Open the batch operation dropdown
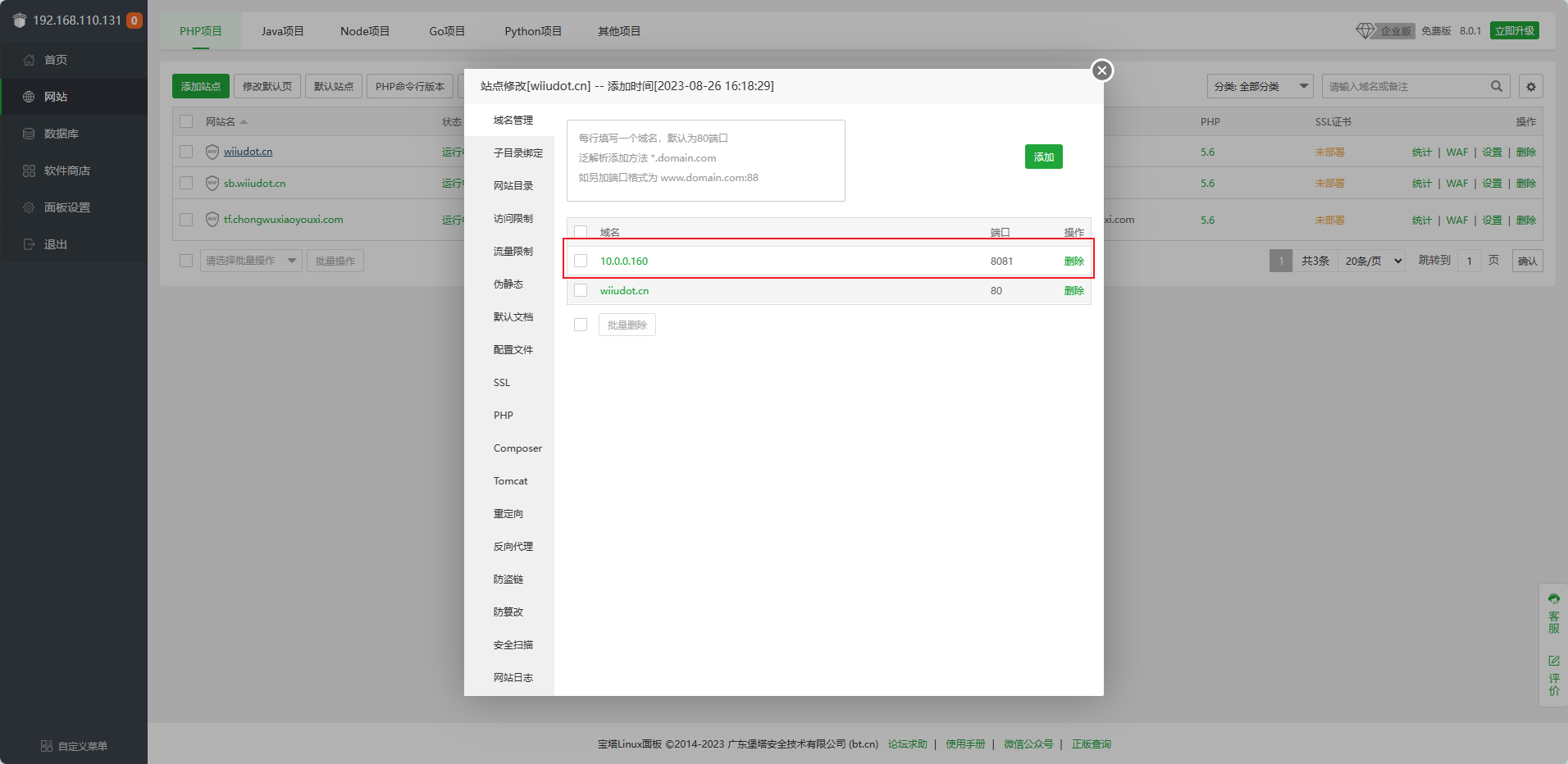The image size is (1568, 764). (251, 261)
